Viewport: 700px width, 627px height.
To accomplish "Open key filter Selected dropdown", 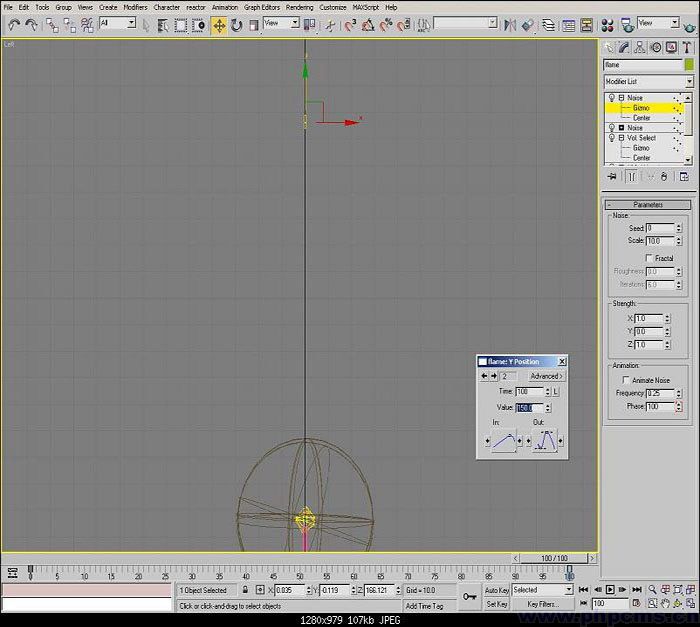I will click(x=568, y=590).
